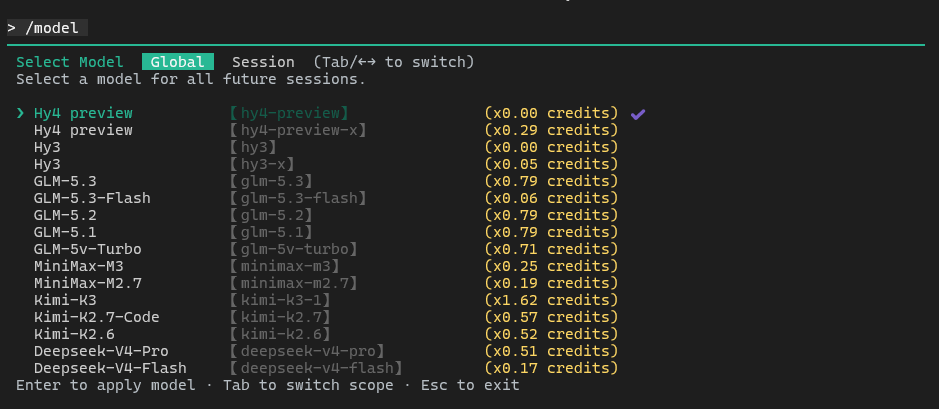Screen dimensions: 939x409
Task: Click 'Select a model for all future sessions' text
Action: coord(190,79)
